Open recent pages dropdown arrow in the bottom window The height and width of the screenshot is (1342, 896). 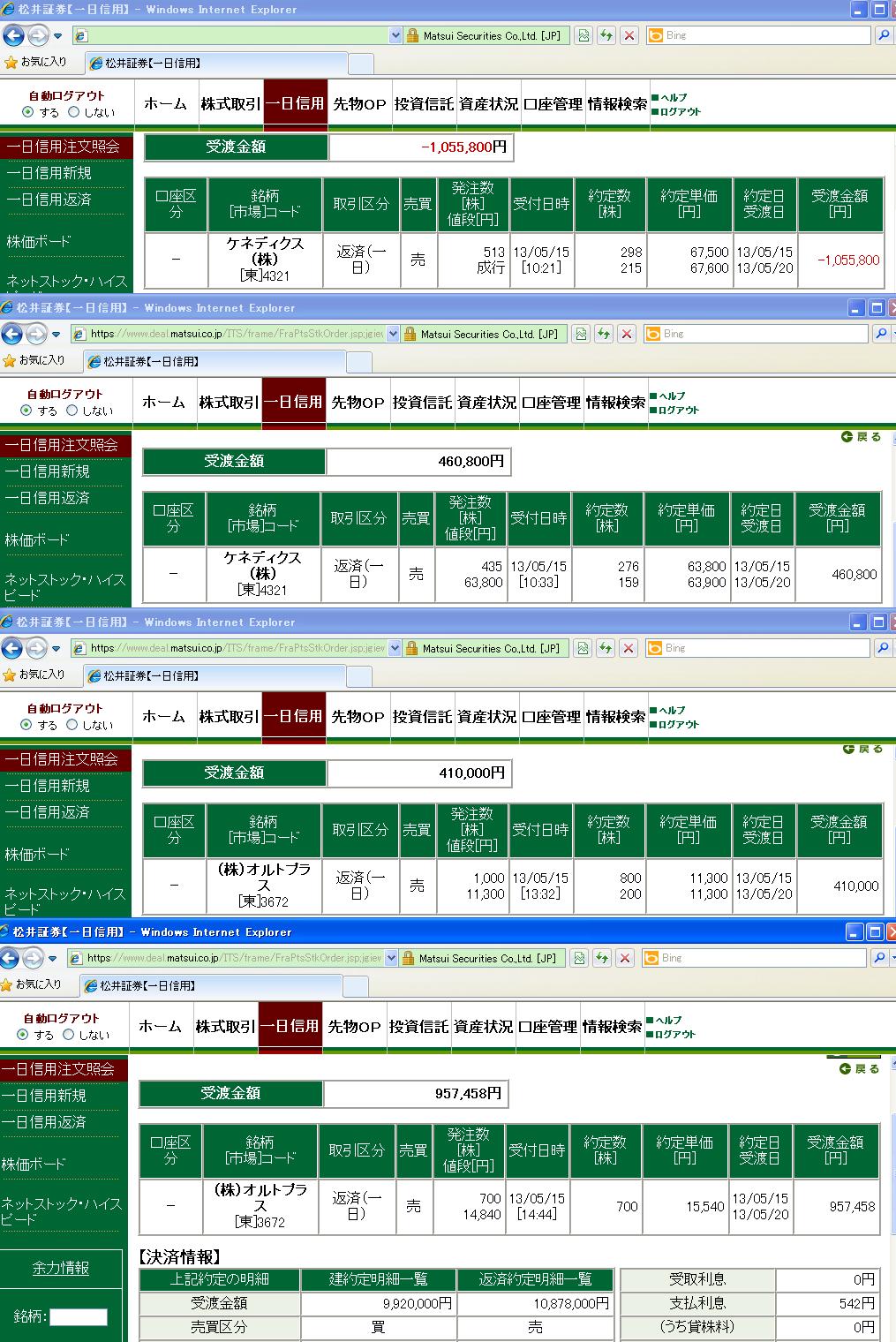pos(54,959)
